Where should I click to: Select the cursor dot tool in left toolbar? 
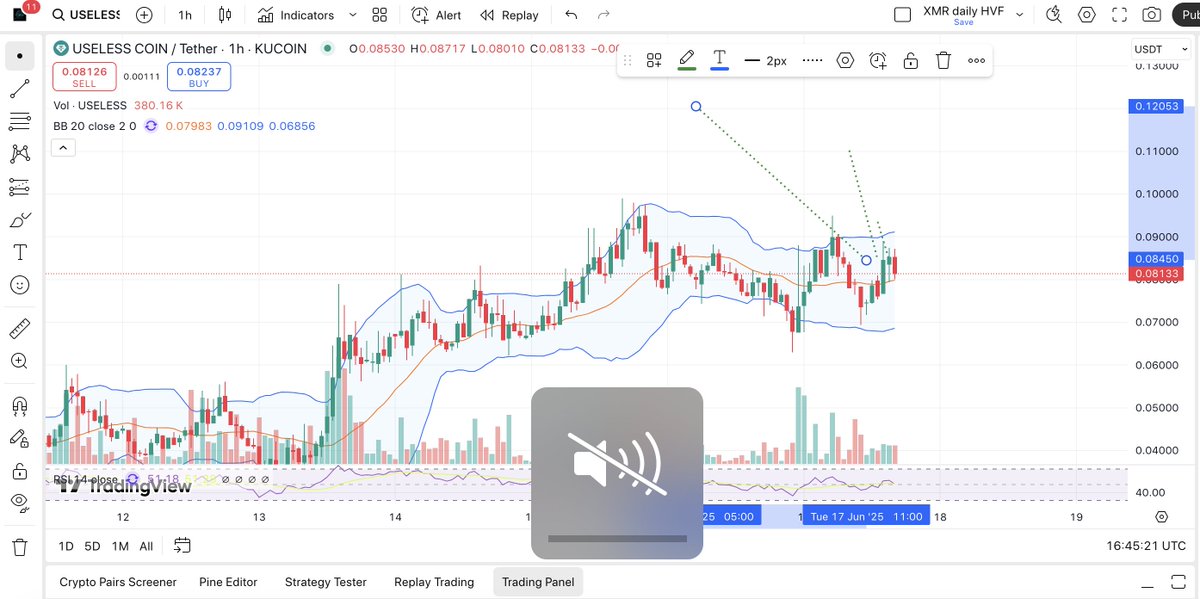click(x=19, y=55)
